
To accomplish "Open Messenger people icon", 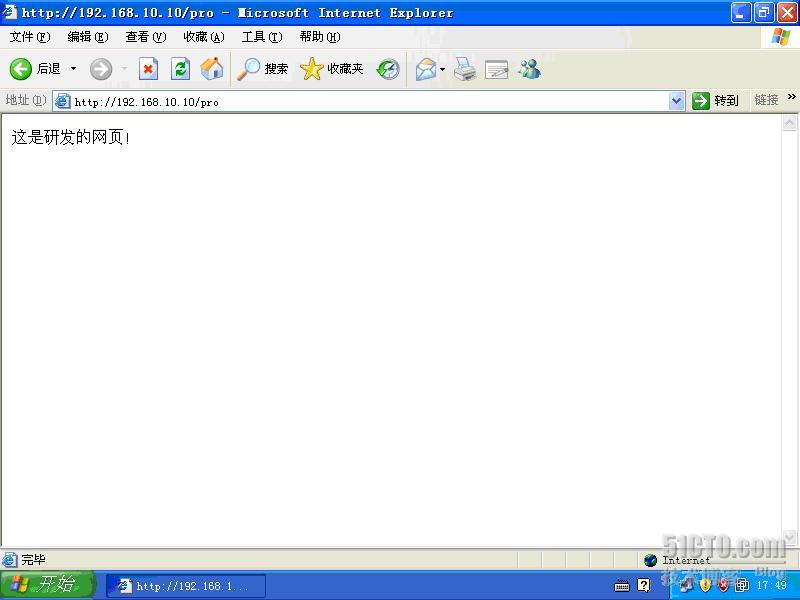I will [x=530, y=69].
